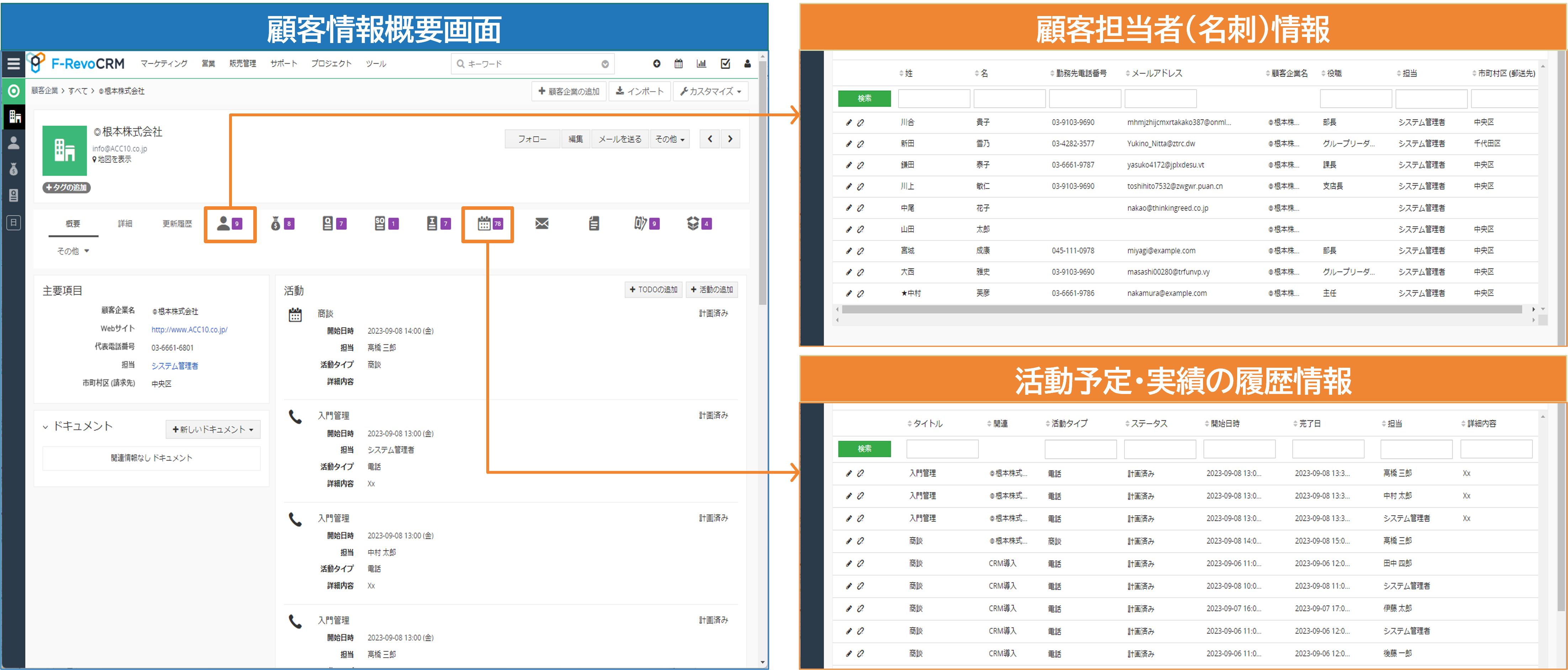Sort contacts by 姓 column header
The width and height of the screenshot is (1568, 670).
coord(906,74)
